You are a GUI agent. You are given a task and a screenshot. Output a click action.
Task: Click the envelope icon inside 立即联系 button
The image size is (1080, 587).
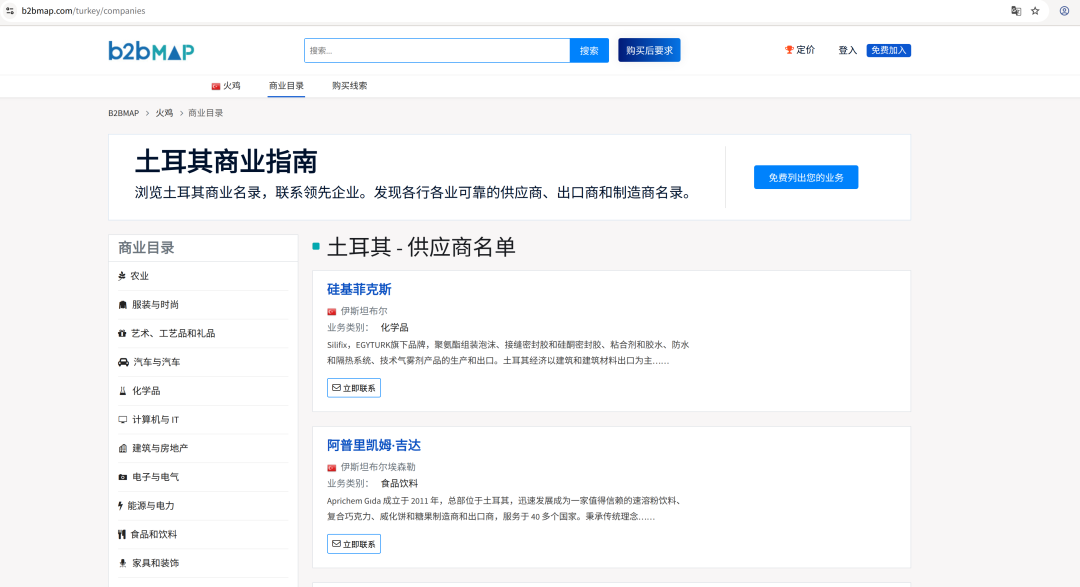click(x=335, y=387)
